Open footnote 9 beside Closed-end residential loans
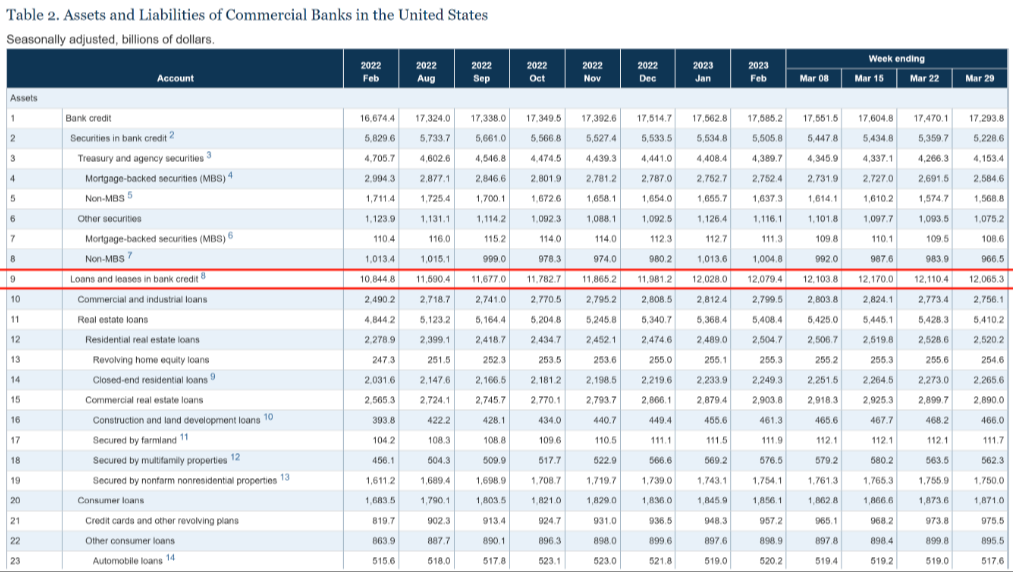This screenshot has height=572, width=1013. coord(212,376)
